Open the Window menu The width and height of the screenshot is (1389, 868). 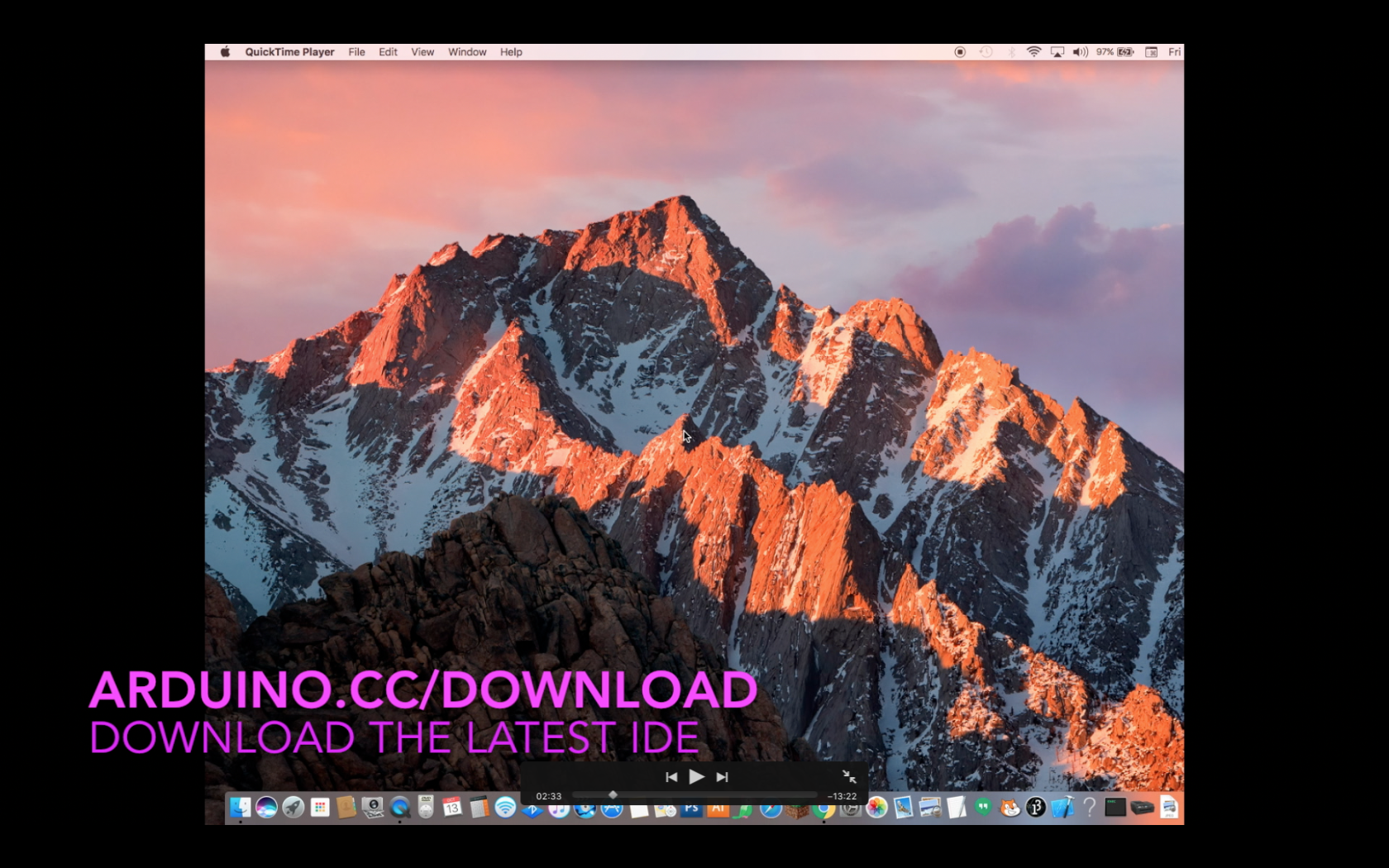pos(467,52)
